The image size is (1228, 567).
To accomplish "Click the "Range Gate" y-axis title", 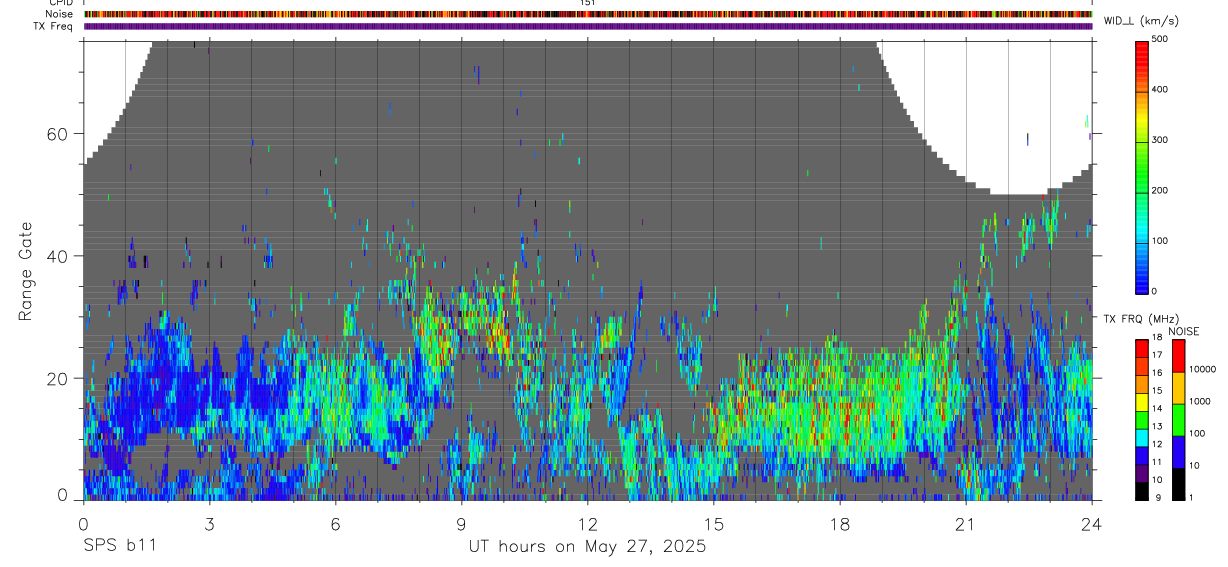I will pyautogui.click(x=27, y=271).
